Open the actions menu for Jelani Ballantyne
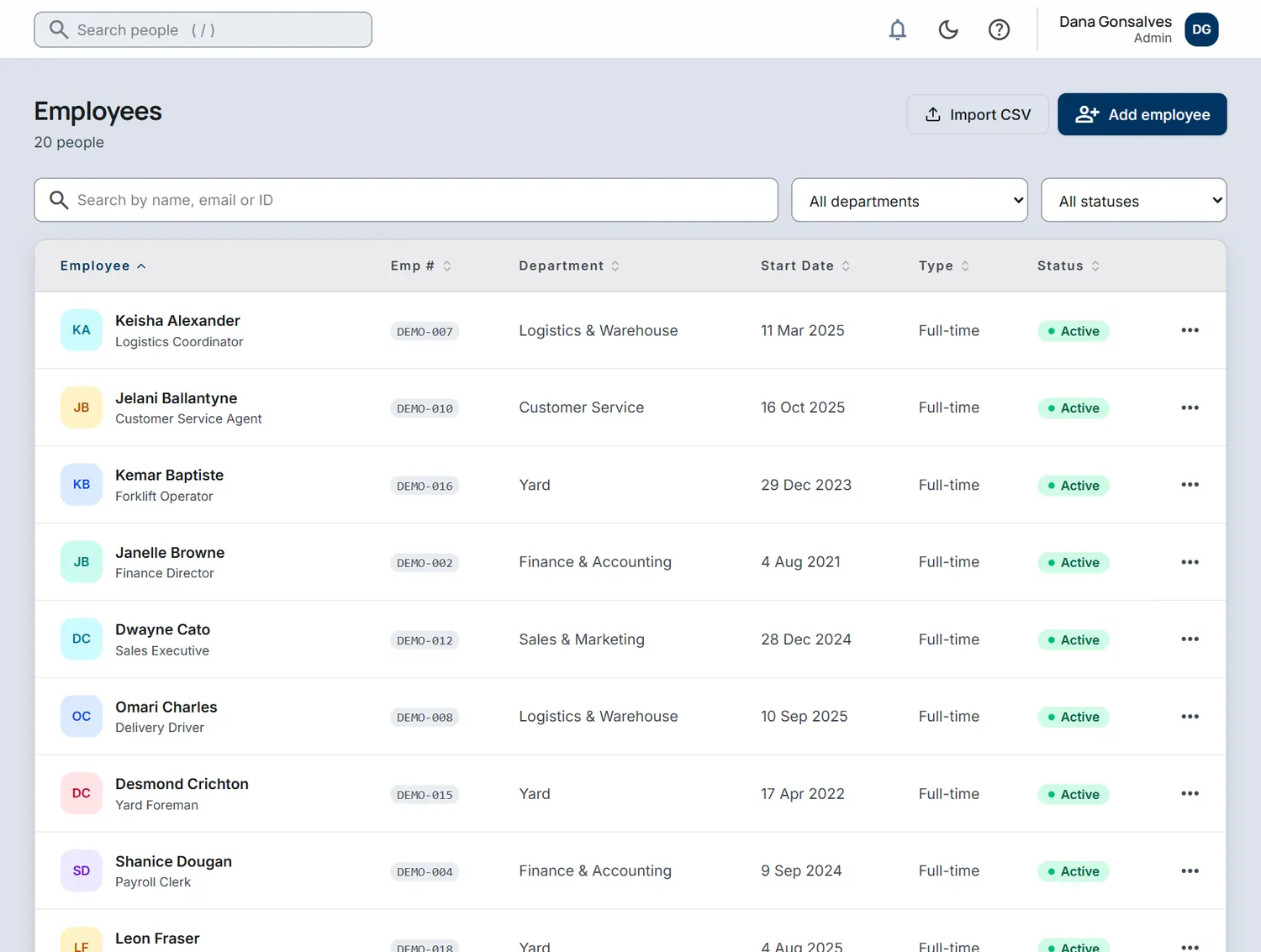 coord(1190,408)
